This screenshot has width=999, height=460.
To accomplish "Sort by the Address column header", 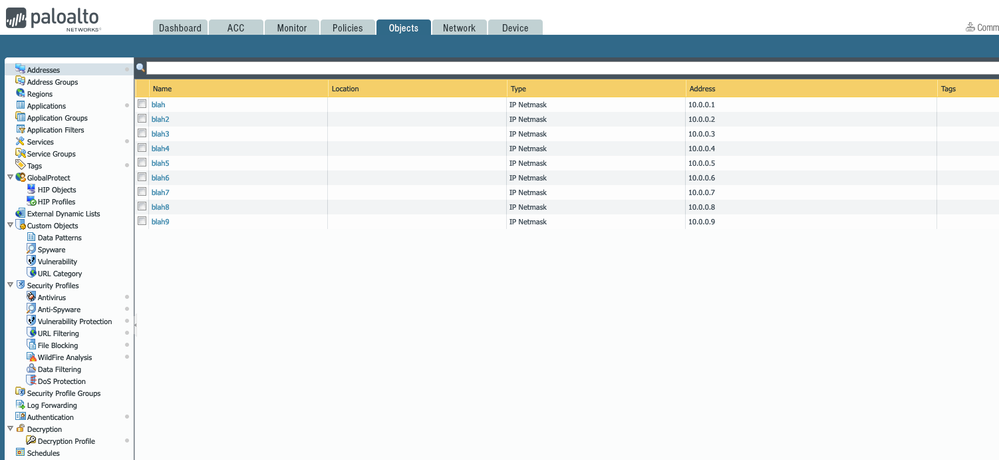I will tap(811, 89).
